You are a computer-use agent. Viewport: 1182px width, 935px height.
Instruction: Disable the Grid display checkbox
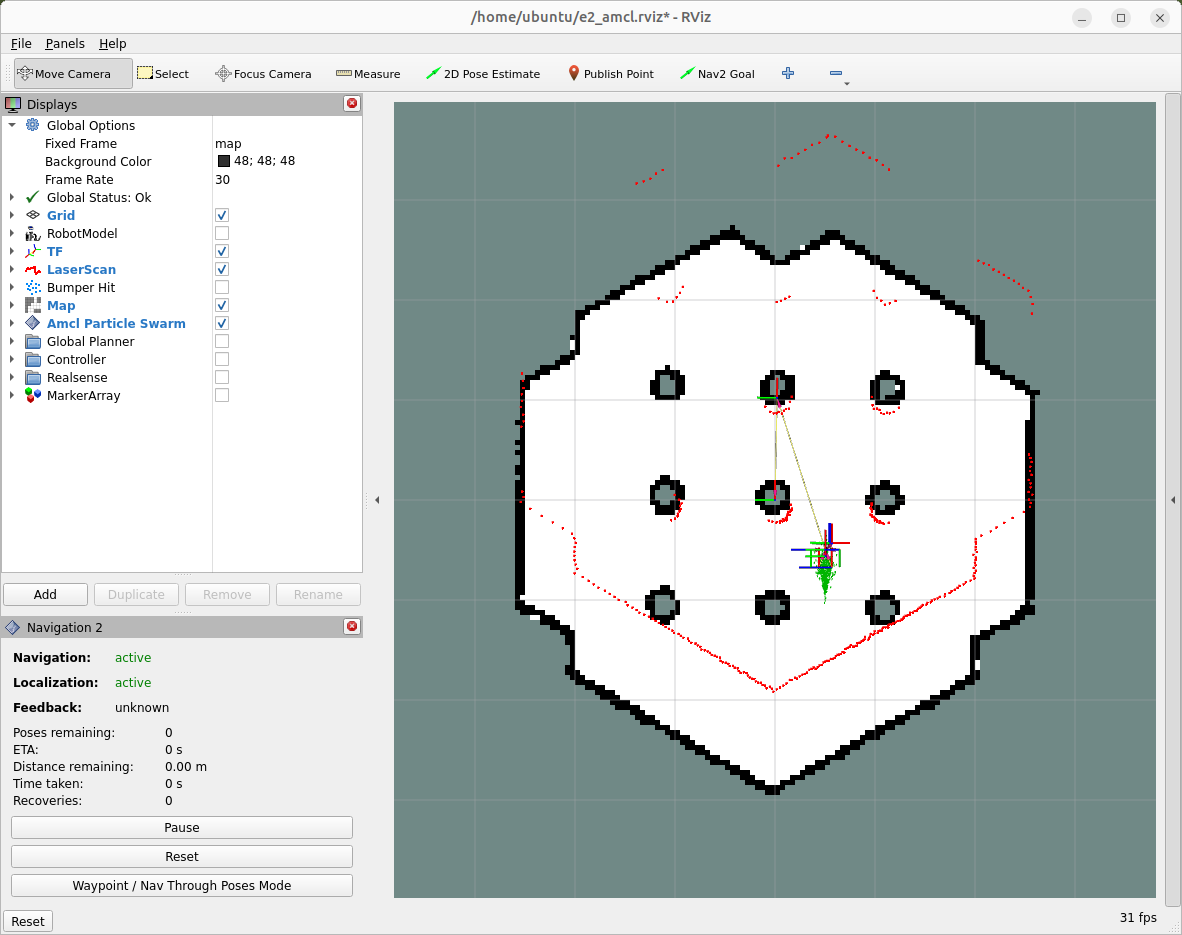pos(222,215)
